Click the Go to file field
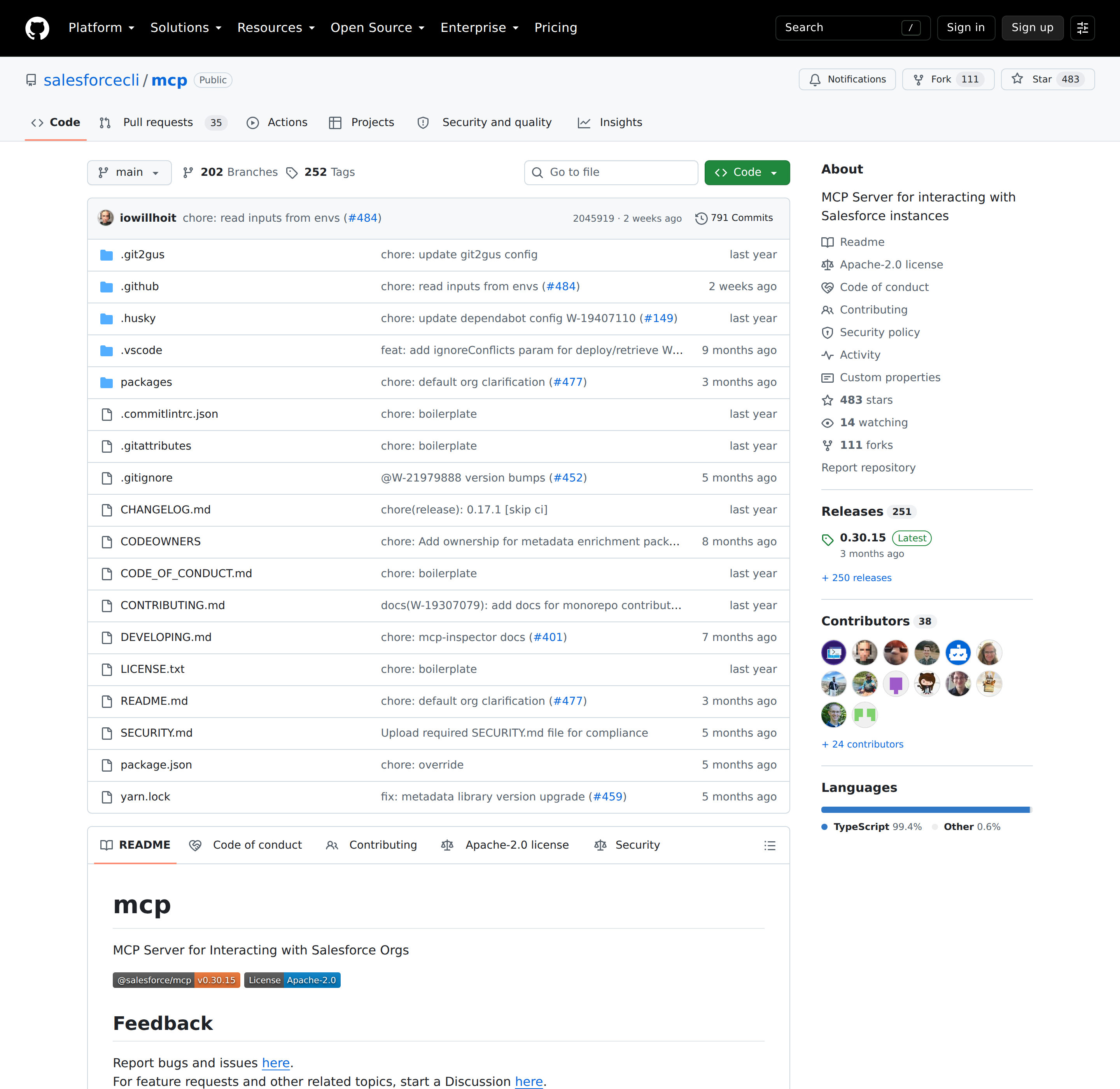Viewport: 1120px width, 1089px height. pyautogui.click(x=611, y=173)
